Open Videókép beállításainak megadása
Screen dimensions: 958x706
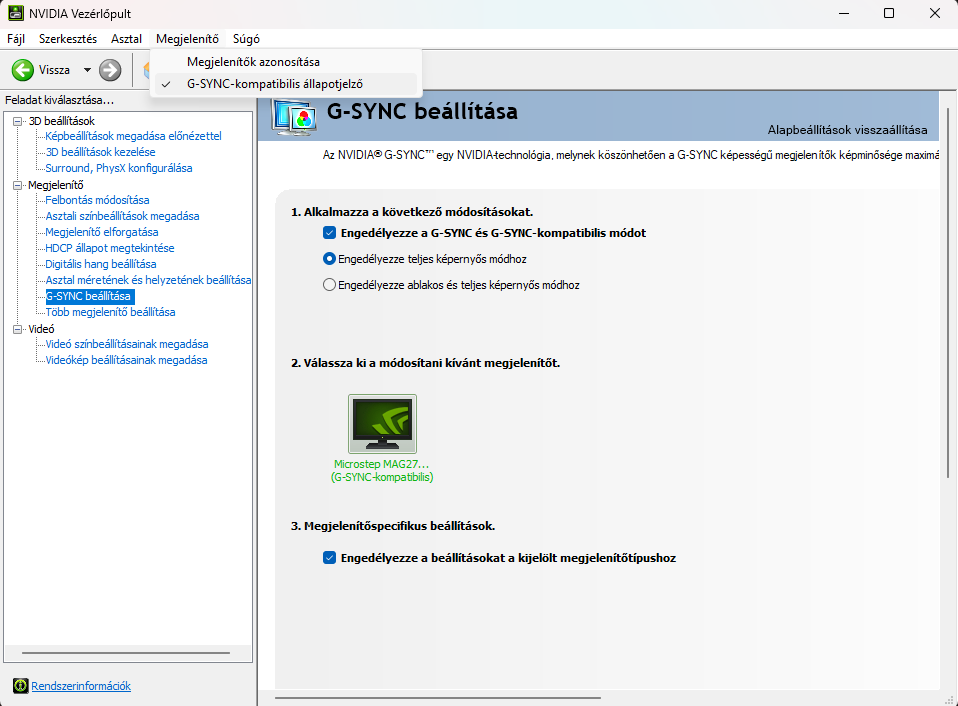tap(126, 360)
